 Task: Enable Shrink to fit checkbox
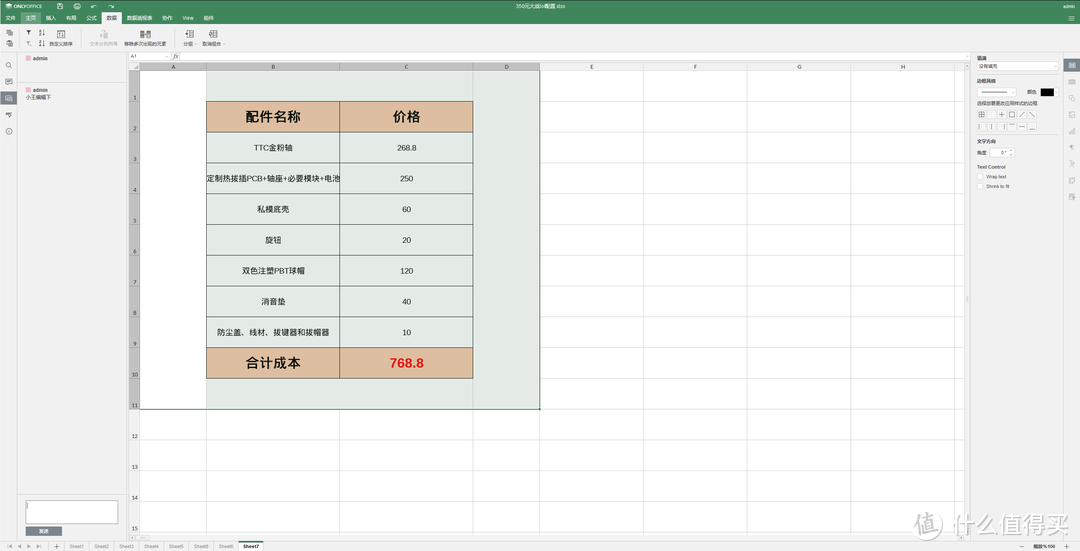980,187
